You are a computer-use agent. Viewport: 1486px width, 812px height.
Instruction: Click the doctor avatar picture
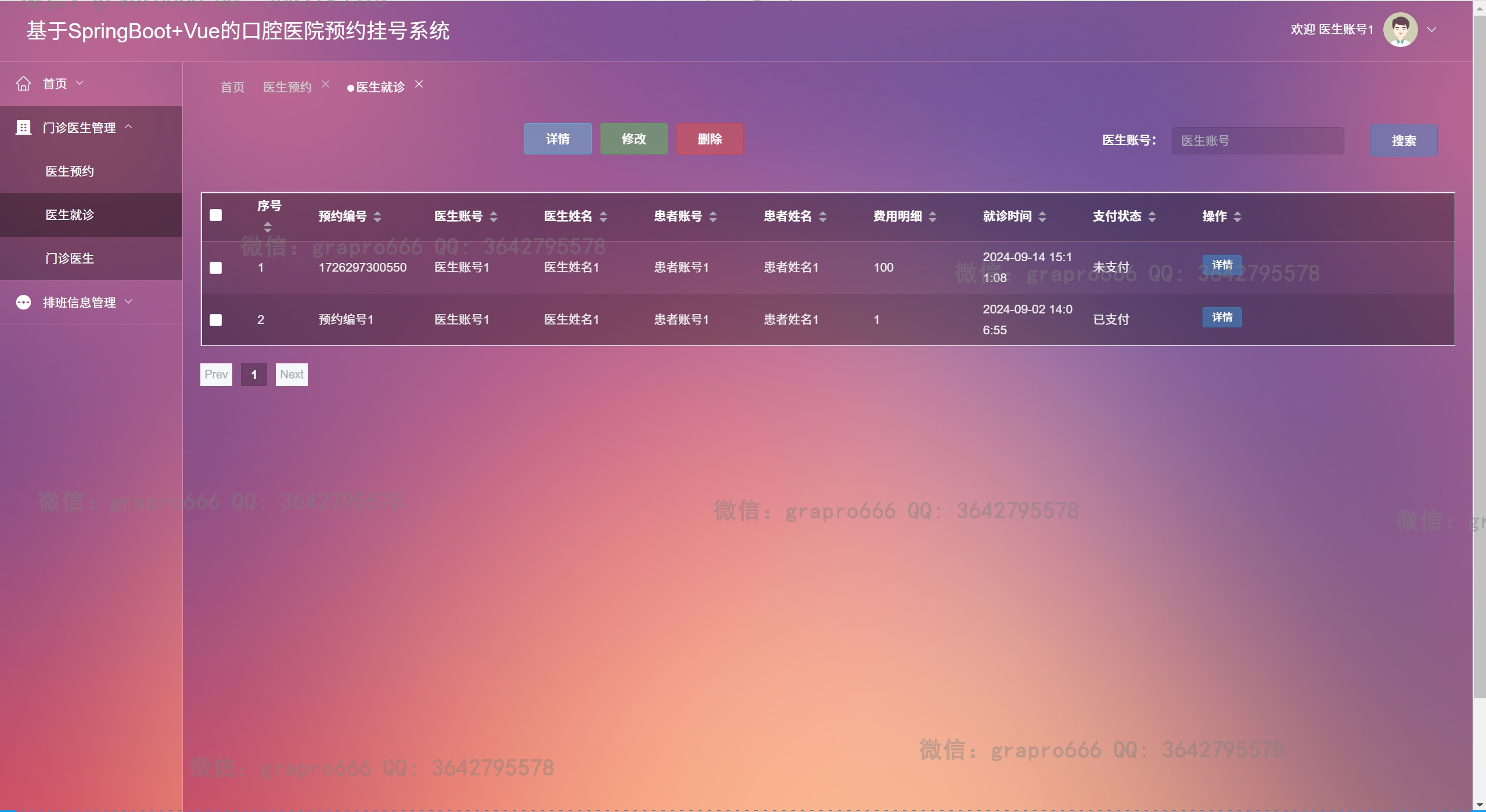(x=1399, y=30)
